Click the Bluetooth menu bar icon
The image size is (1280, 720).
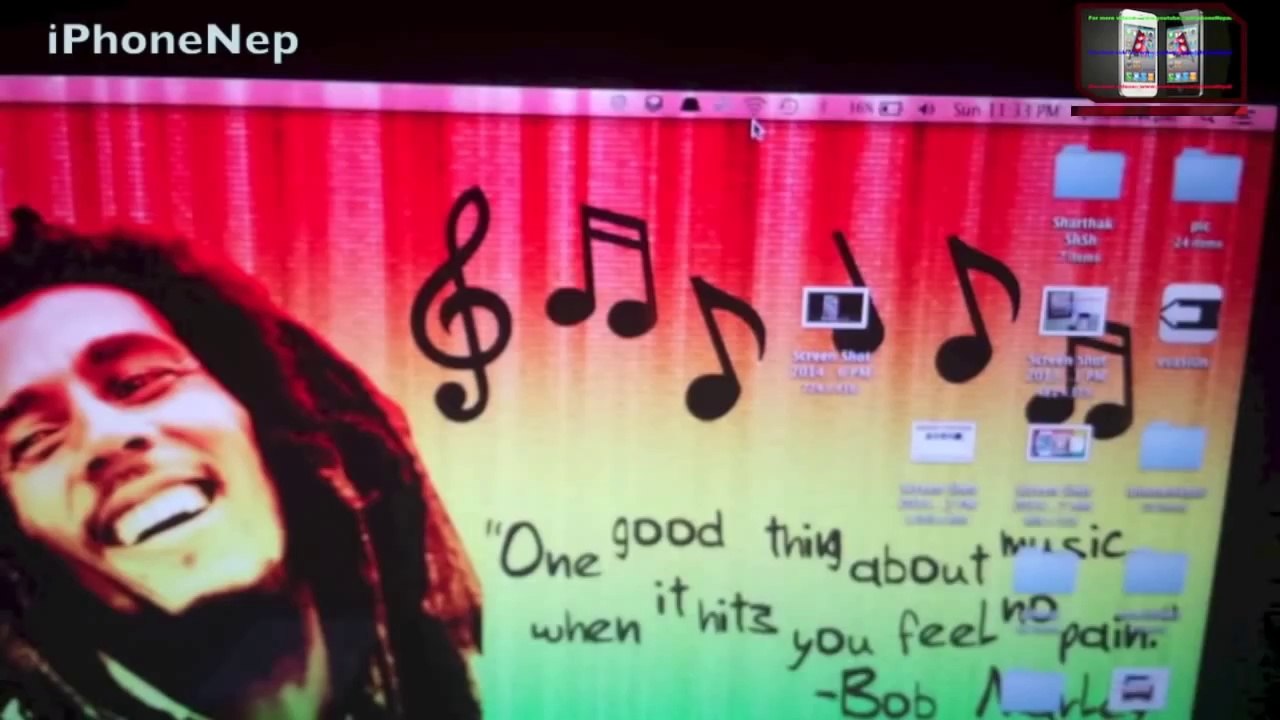[x=823, y=107]
